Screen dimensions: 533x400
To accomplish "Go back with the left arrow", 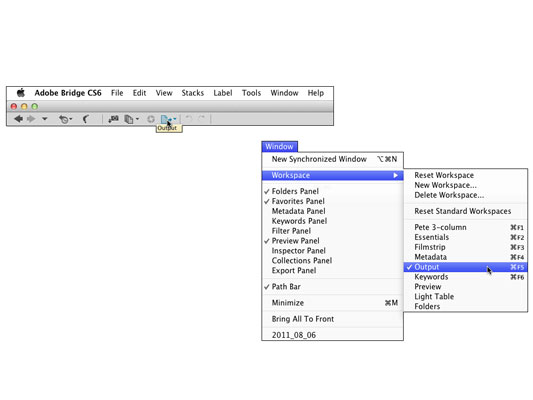I will click(x=18, y=119).
